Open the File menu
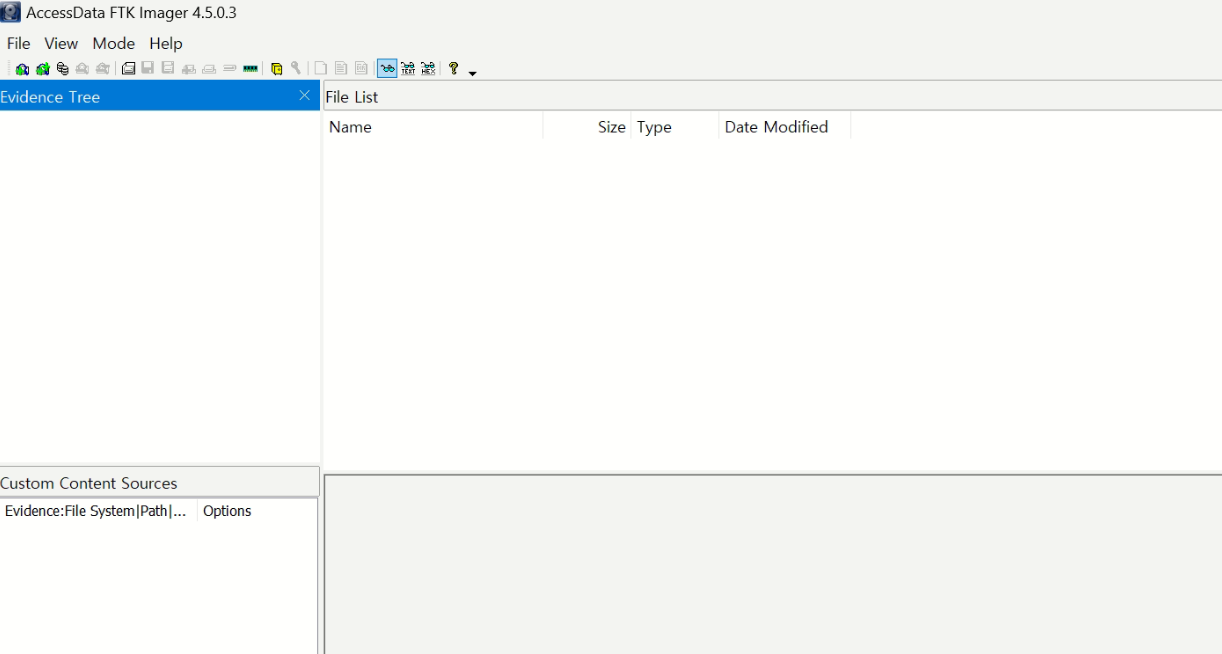The image size is (1222, 654). [x=18, y=43]
